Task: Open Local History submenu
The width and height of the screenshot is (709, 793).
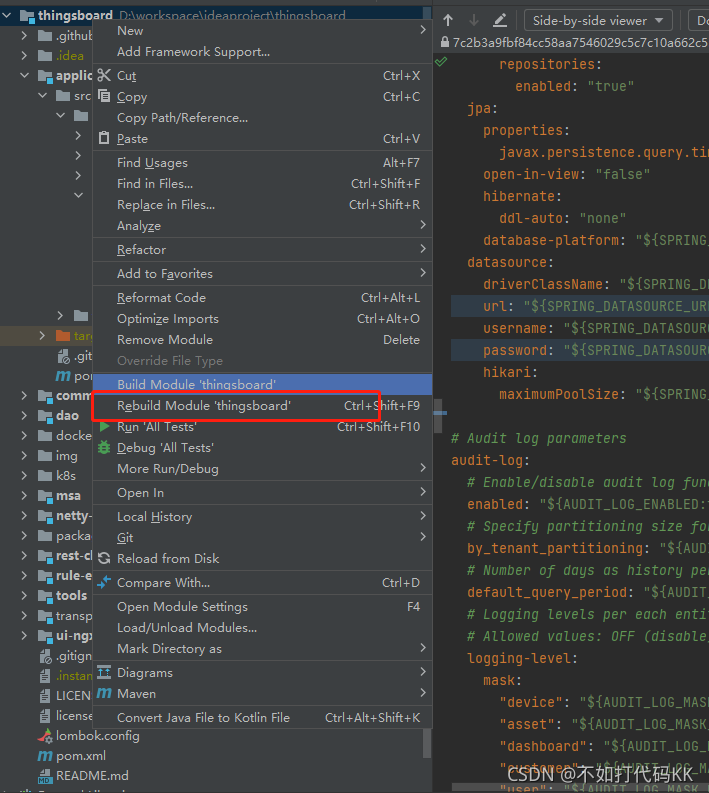Action: 262,516
